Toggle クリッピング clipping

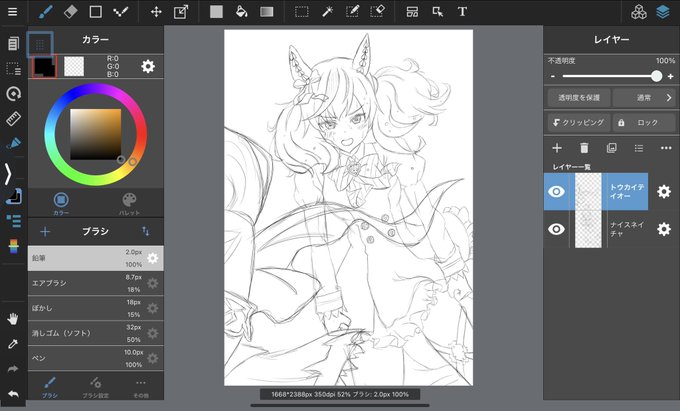coord(579,123)
